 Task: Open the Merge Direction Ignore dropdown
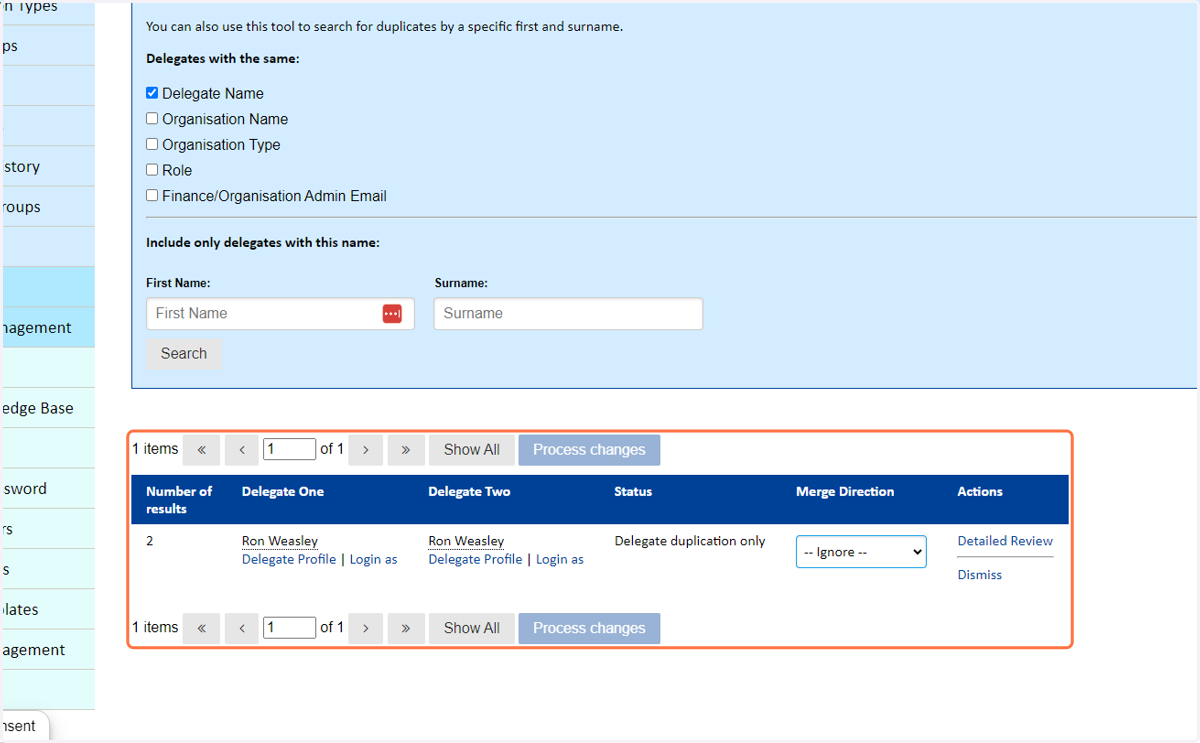coord(861,552)
